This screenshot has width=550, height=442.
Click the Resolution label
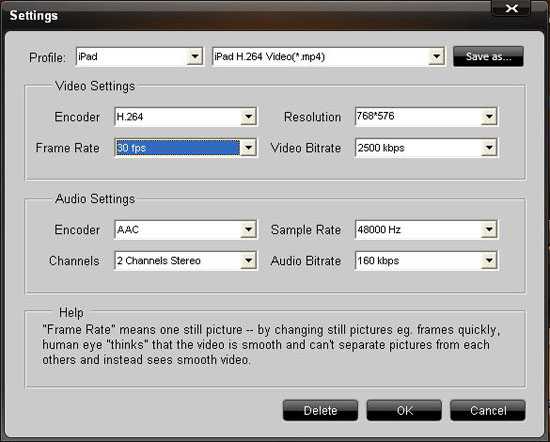pos(313,117)
